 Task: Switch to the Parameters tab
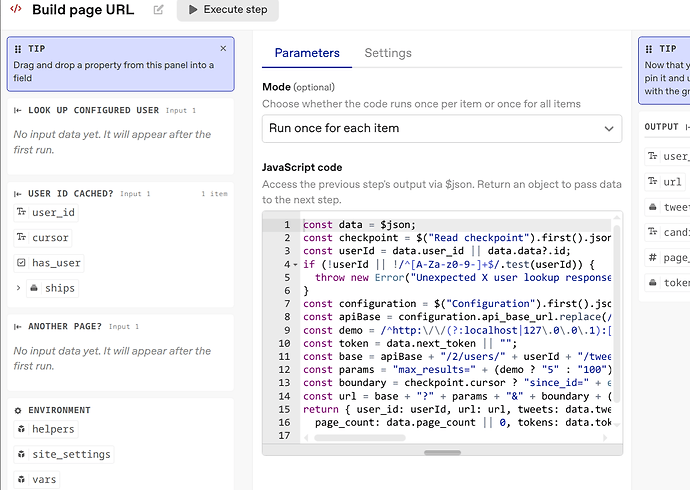pos(307,53)
